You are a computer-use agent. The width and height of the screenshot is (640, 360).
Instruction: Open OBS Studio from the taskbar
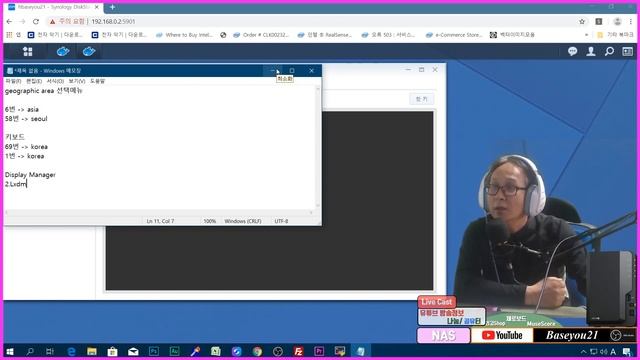[x=278, y=351]
